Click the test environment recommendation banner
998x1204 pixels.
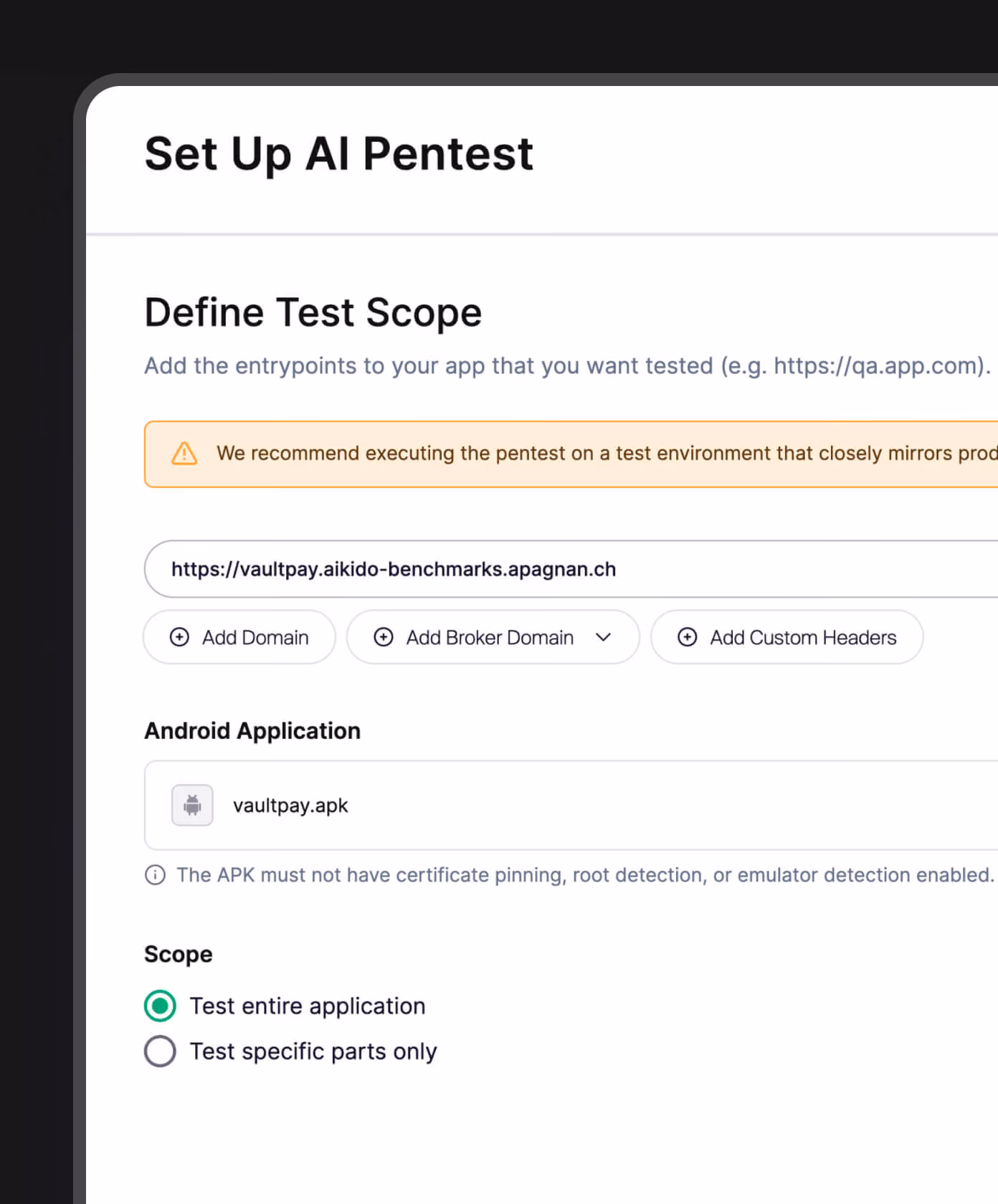click(x=571, y=454)
